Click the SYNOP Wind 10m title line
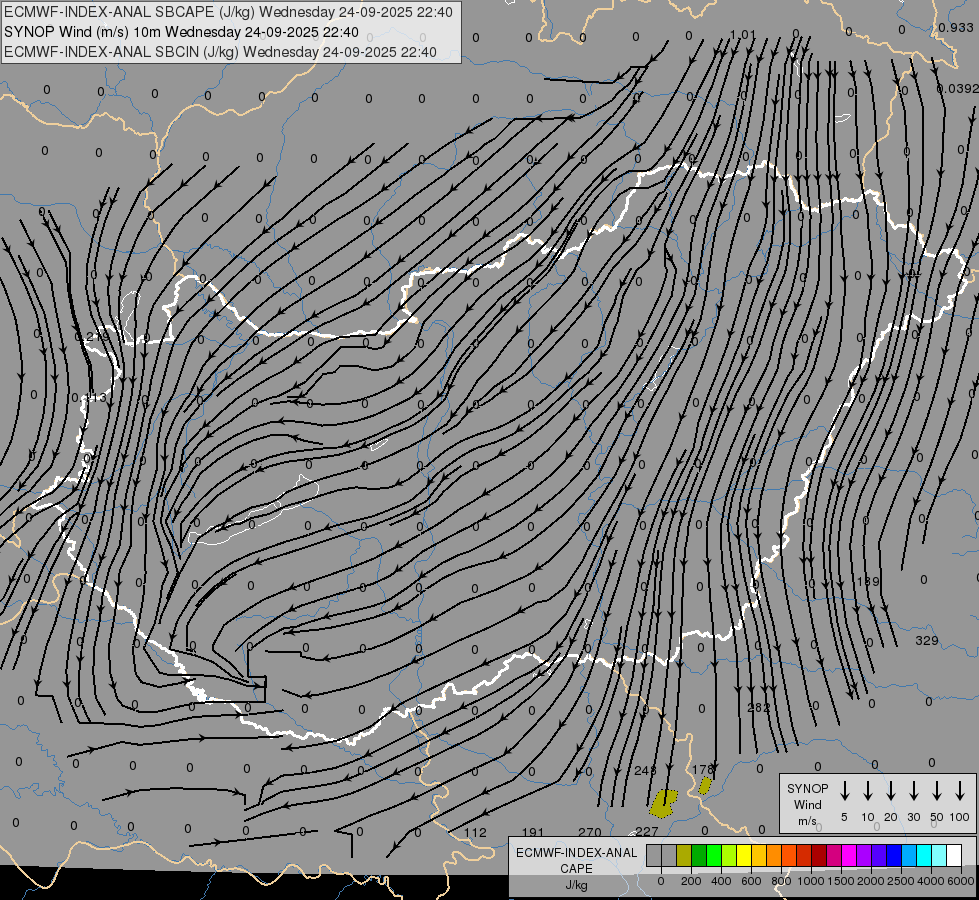 click(x=181, y=32)
